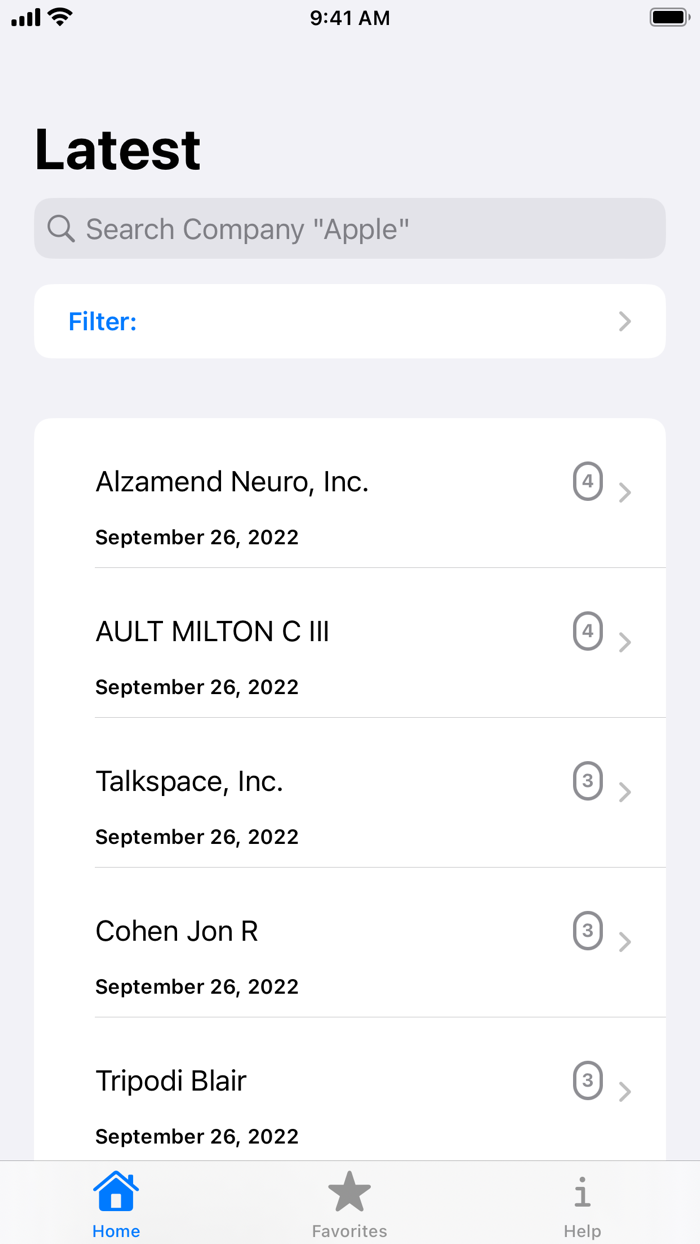The width and height of the screenshot is (700, 1244).
Task: Tap the Help info icon
Action: click(583, 1190)
